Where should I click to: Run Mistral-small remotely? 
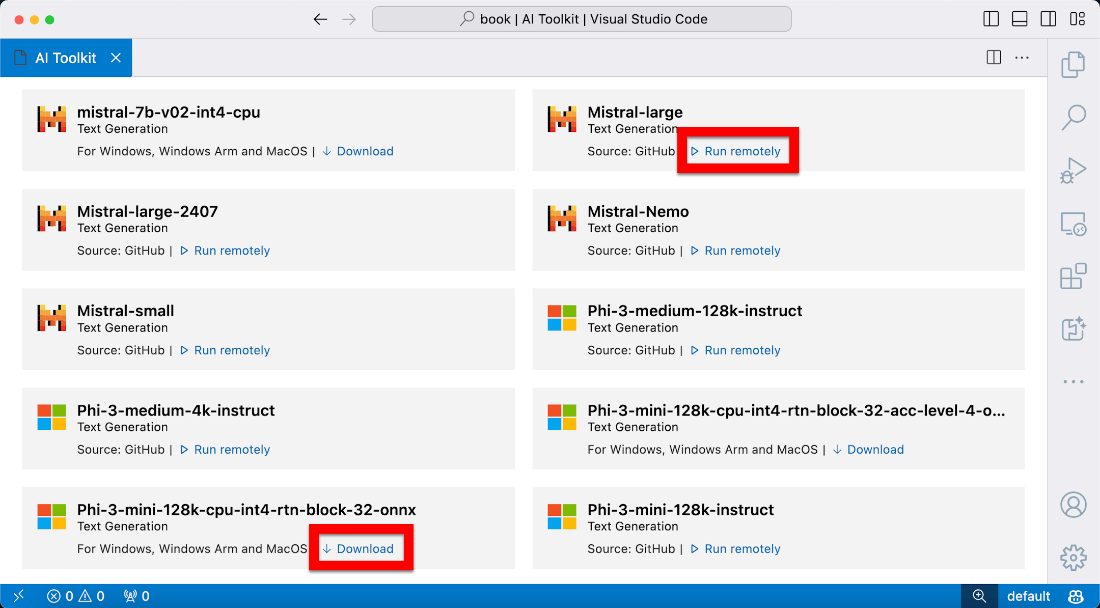tap(225, 350)
